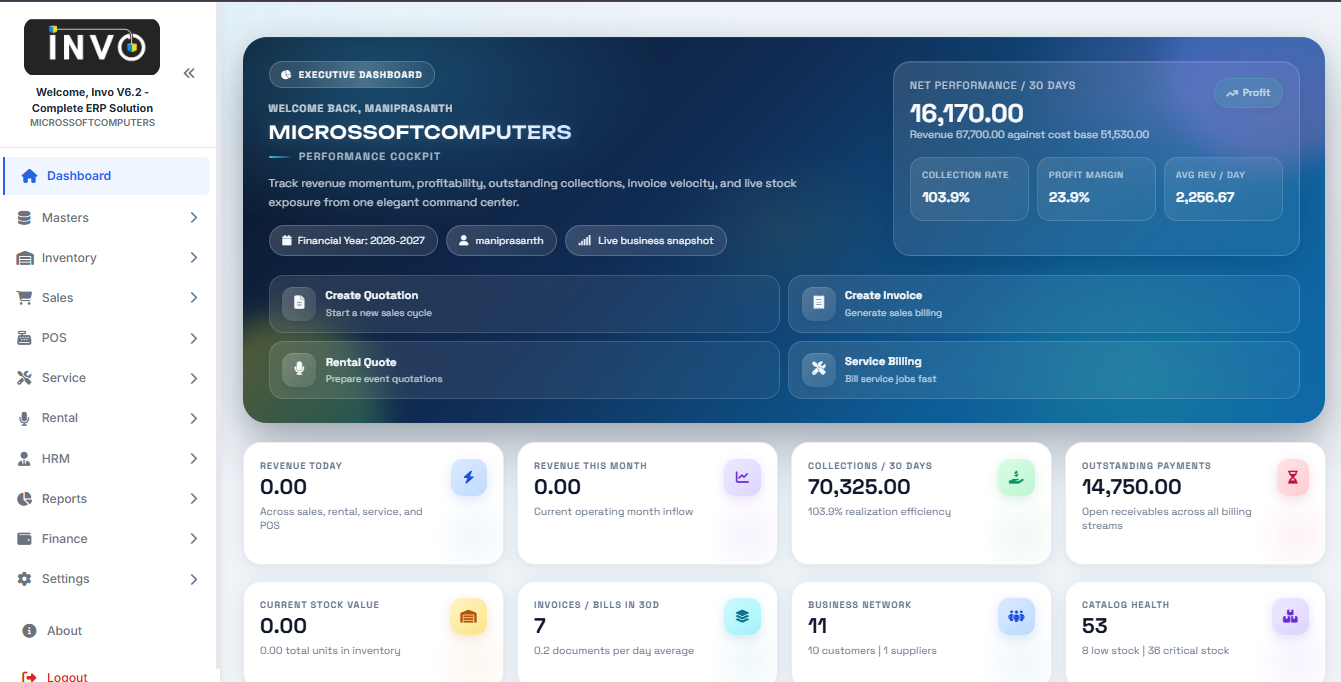Click the Create Quotation document icon
This screenshot has width=1341, height=682.
point(299,303)
